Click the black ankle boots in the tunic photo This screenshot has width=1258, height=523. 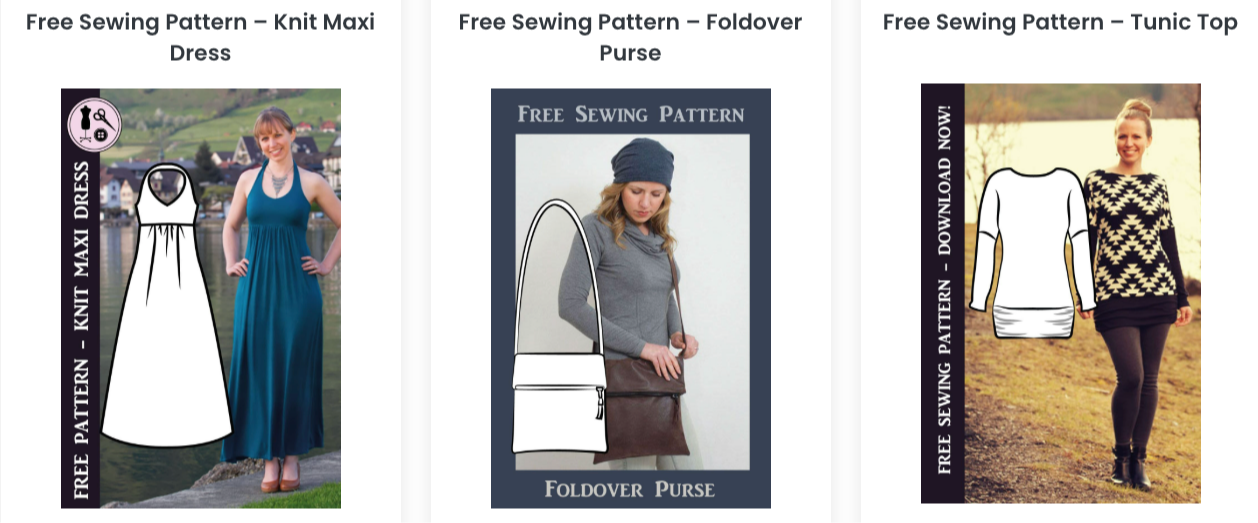[x=1126, y=470]
